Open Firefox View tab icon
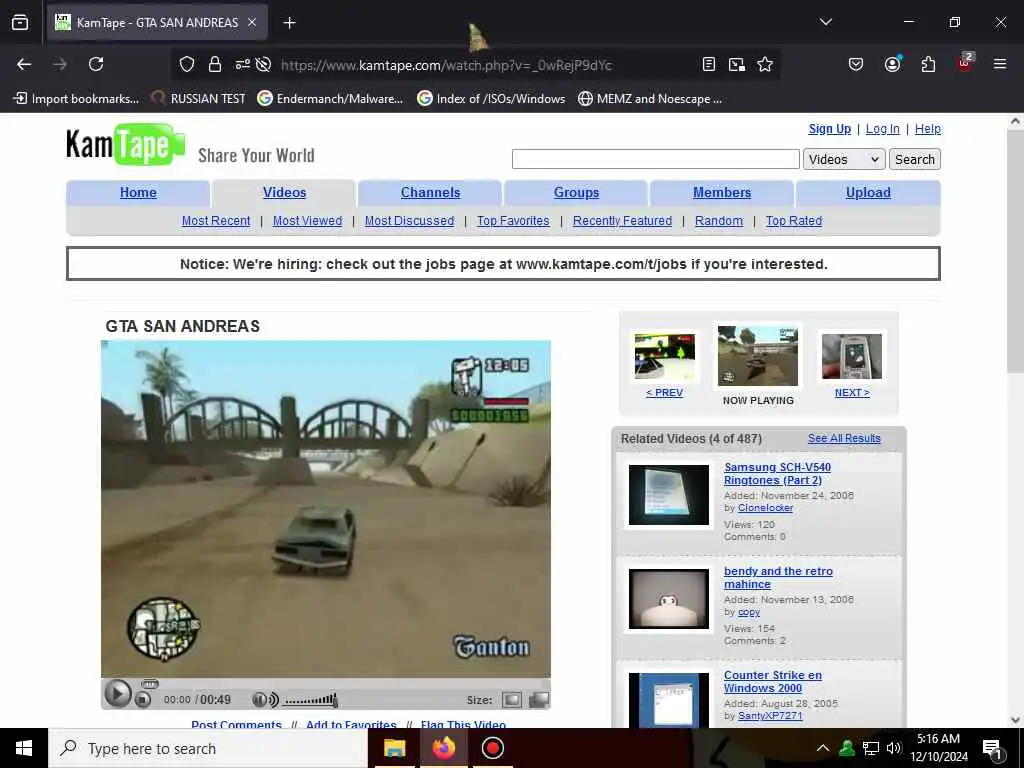Viewport: 1024px width, 768px height. click(x=20, y=23)
